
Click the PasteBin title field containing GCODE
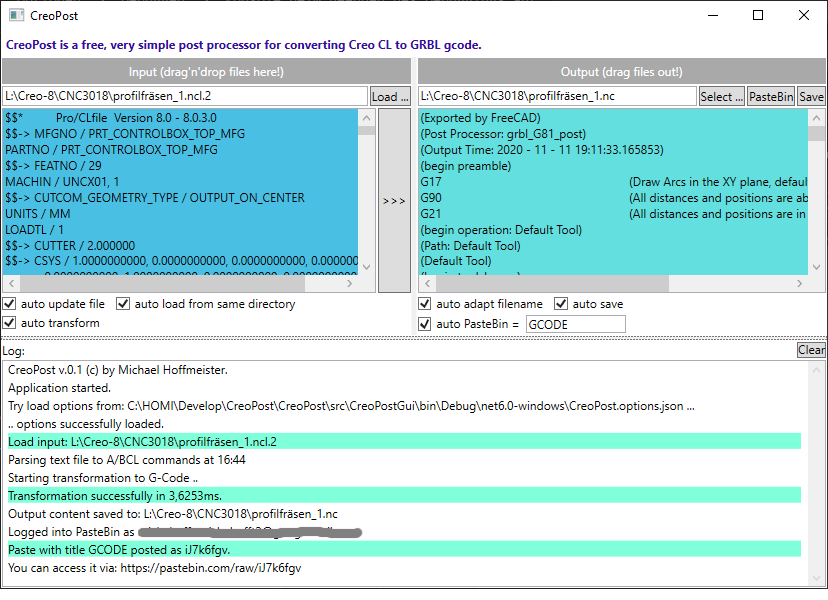[576, 324]
